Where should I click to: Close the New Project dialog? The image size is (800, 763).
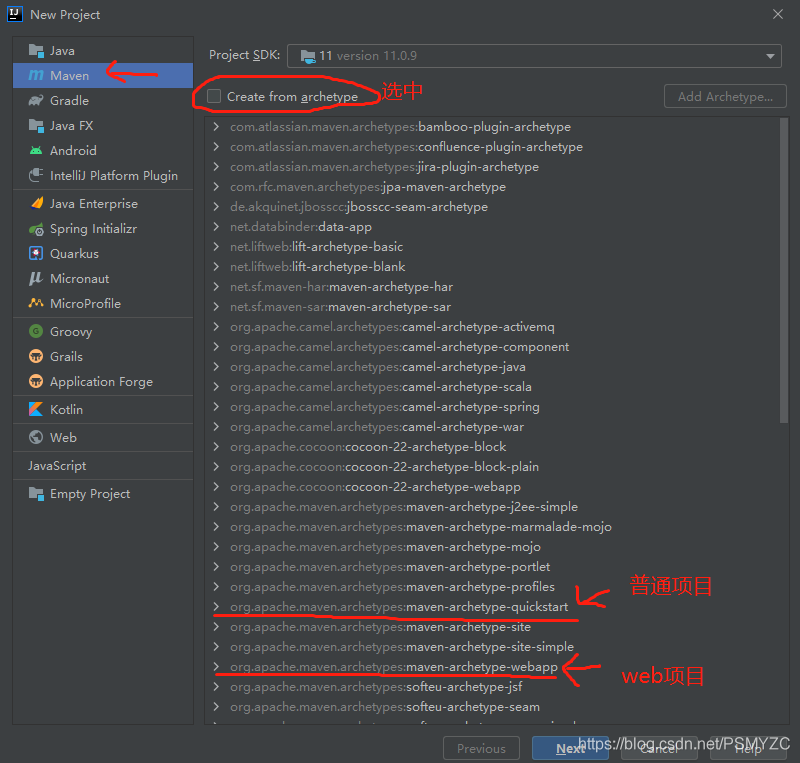778,14
